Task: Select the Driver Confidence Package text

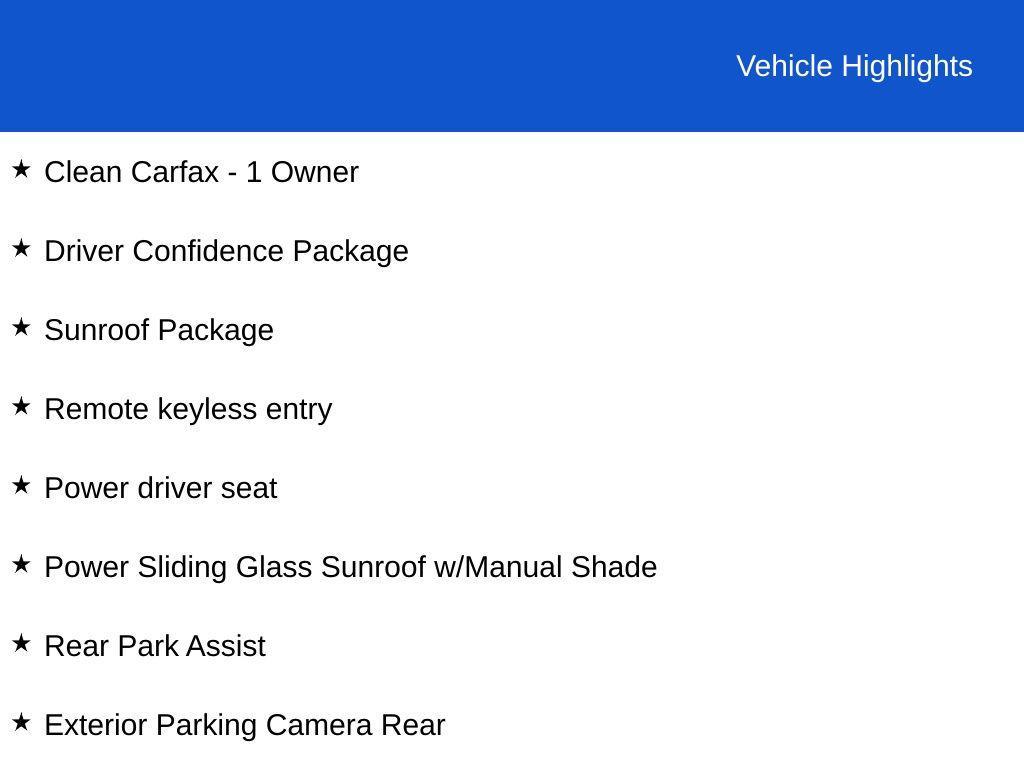Action: click(226, 251)
